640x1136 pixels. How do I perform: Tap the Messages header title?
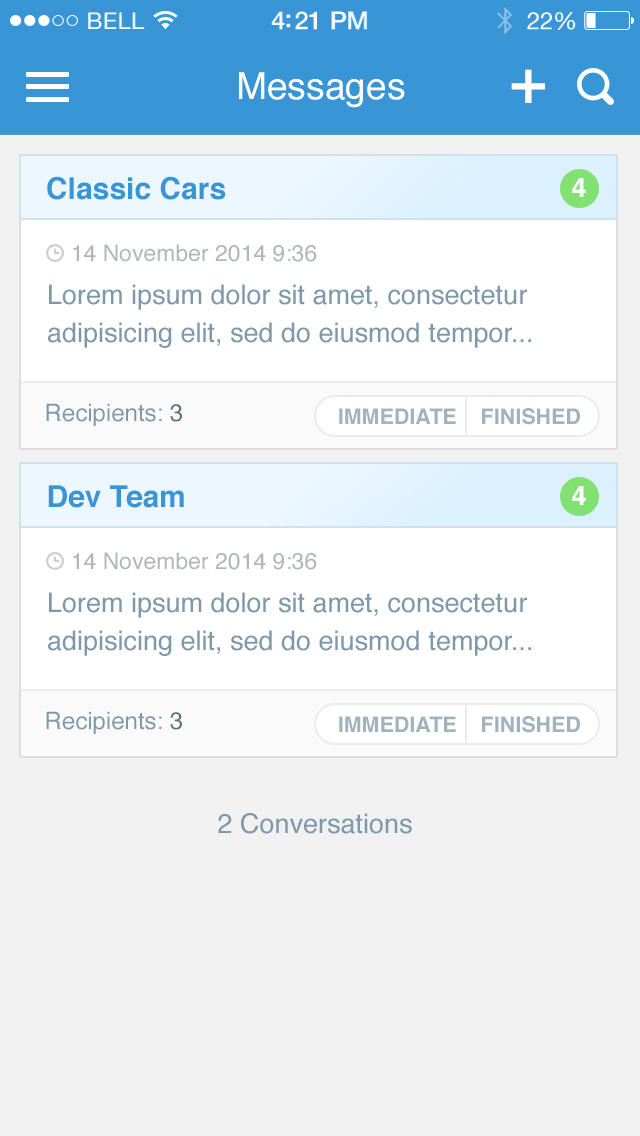[321, 87]
